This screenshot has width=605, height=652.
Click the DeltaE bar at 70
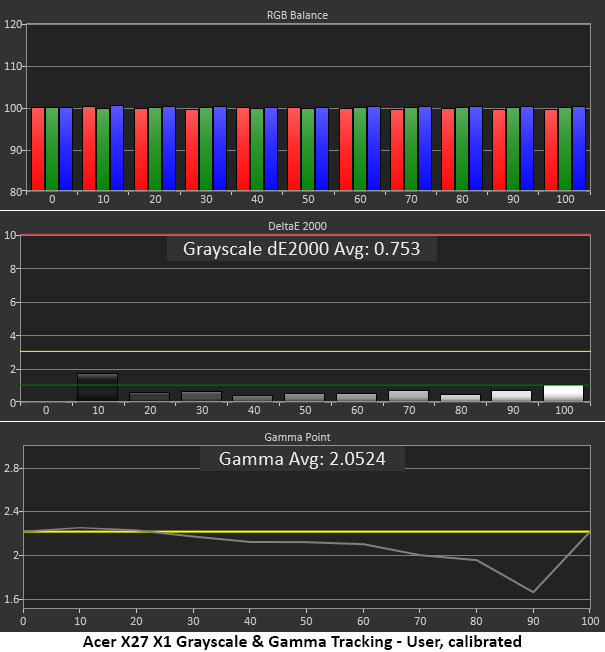coord(408,396)
